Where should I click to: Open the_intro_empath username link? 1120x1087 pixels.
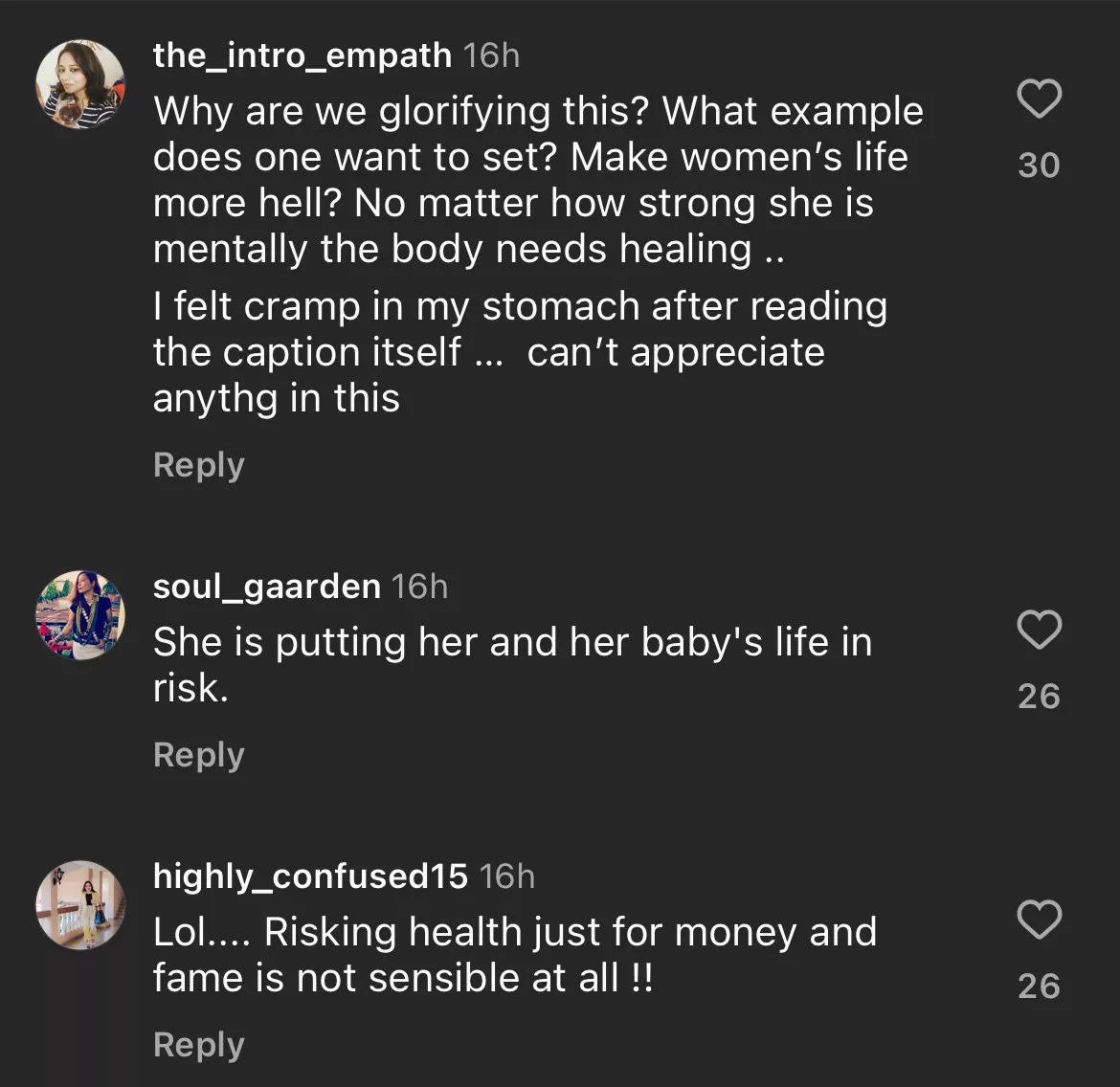(x=302, y=55)
